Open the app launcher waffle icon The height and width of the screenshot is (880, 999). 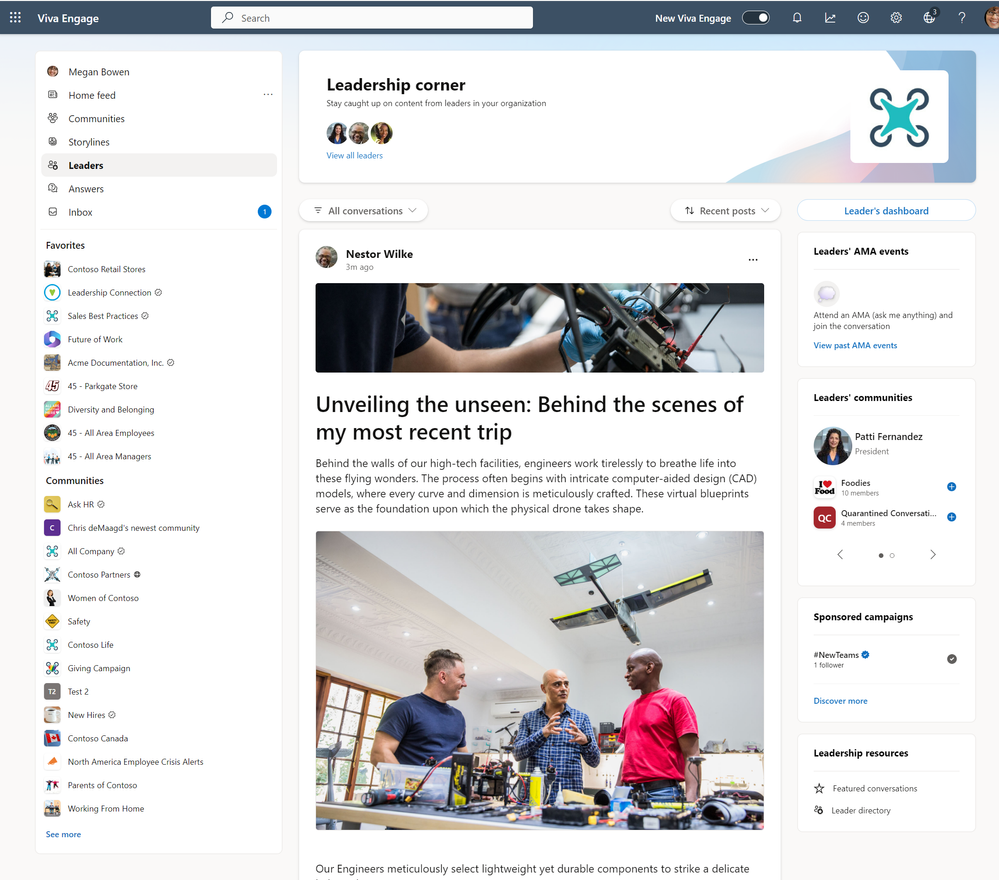pyautogui.click(x=15, y=18)
